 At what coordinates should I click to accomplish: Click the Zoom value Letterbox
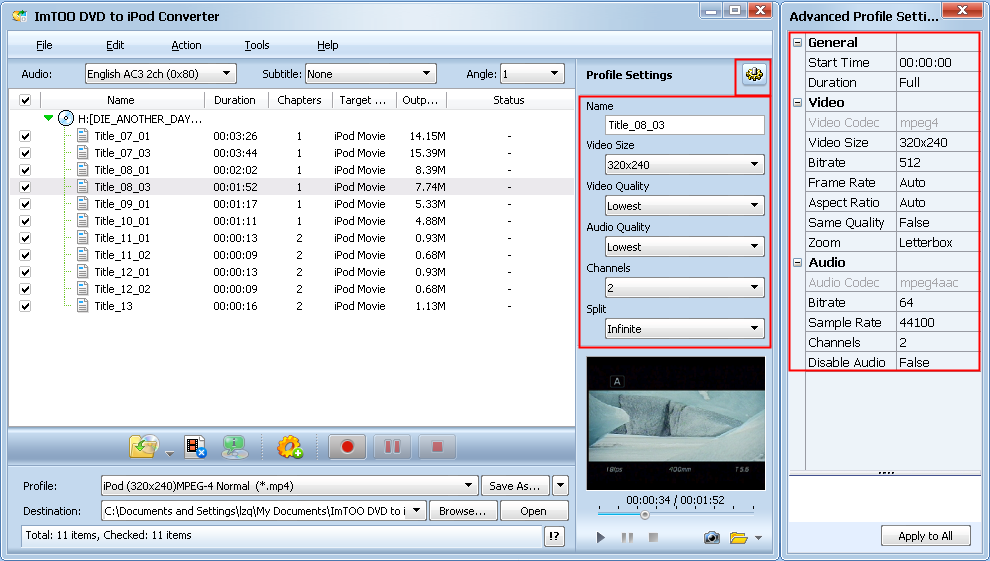(938, 242)
